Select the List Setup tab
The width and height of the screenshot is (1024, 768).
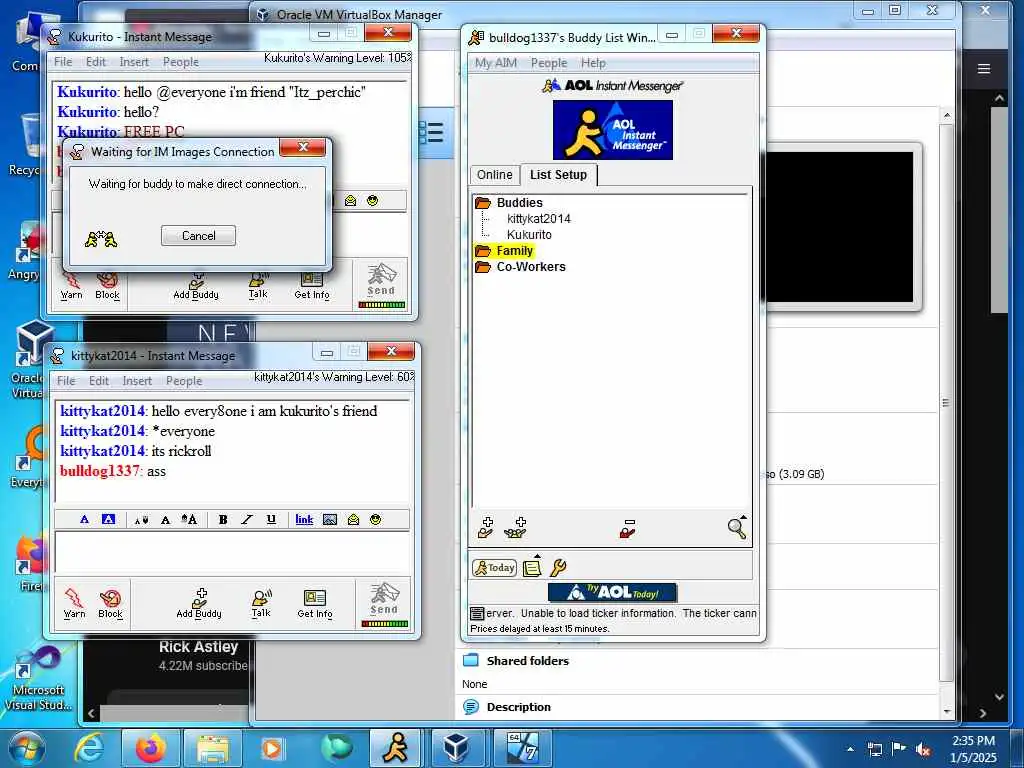coord(558,174)
